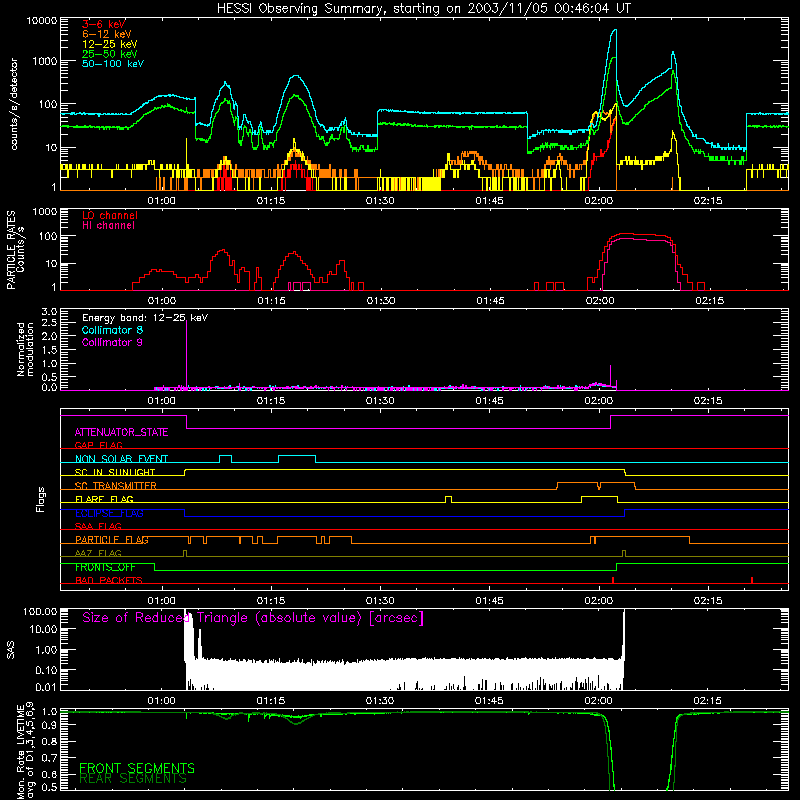Image resolution: width=800 pixels, height=800 pixels.
Task: Click the 10000 tick label in count-rate panel
Action: coord(41,21)
